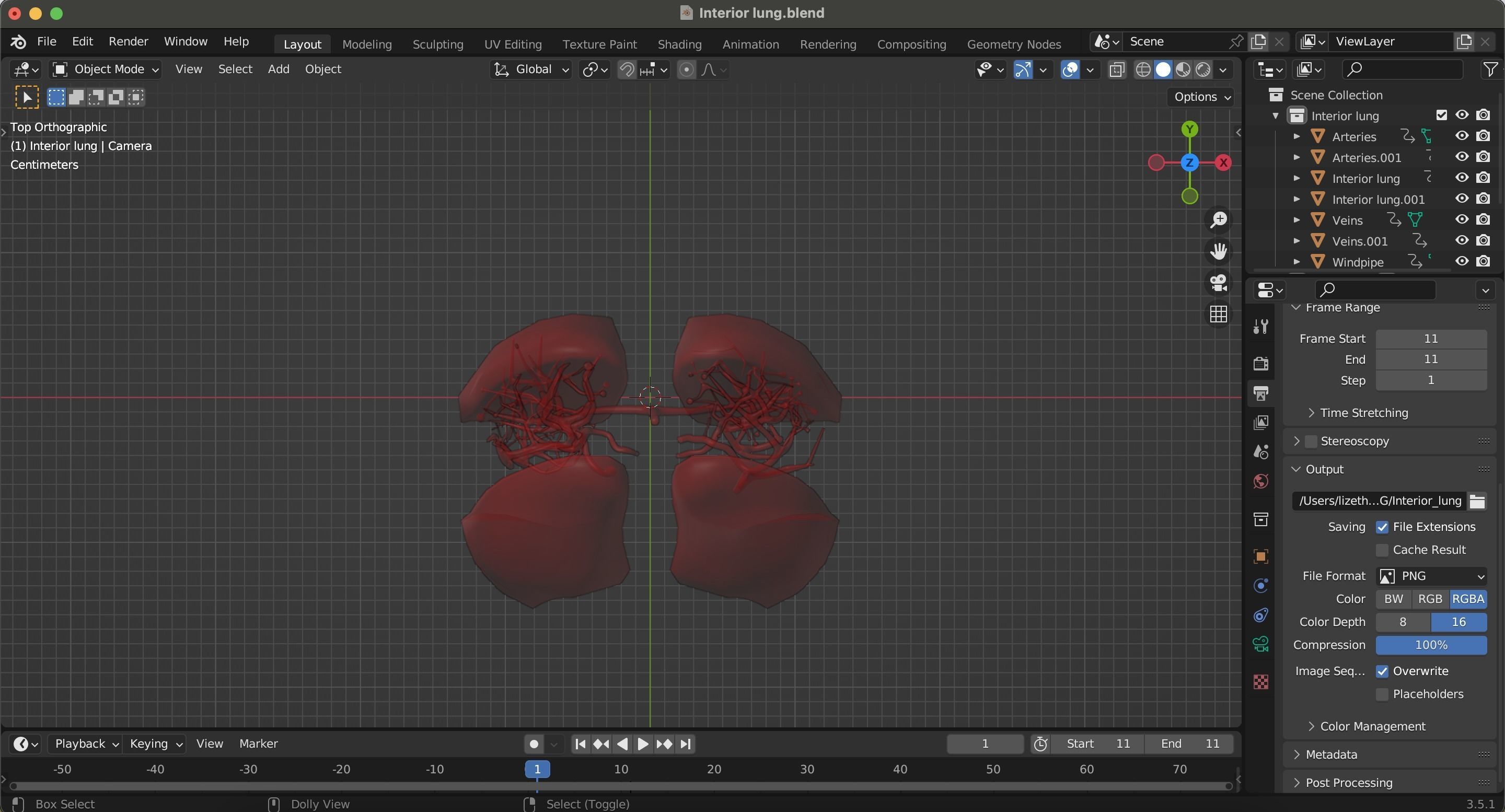
Task: Click the zoom magnifier viewport icon
Action: click(x=1218, y=220)
